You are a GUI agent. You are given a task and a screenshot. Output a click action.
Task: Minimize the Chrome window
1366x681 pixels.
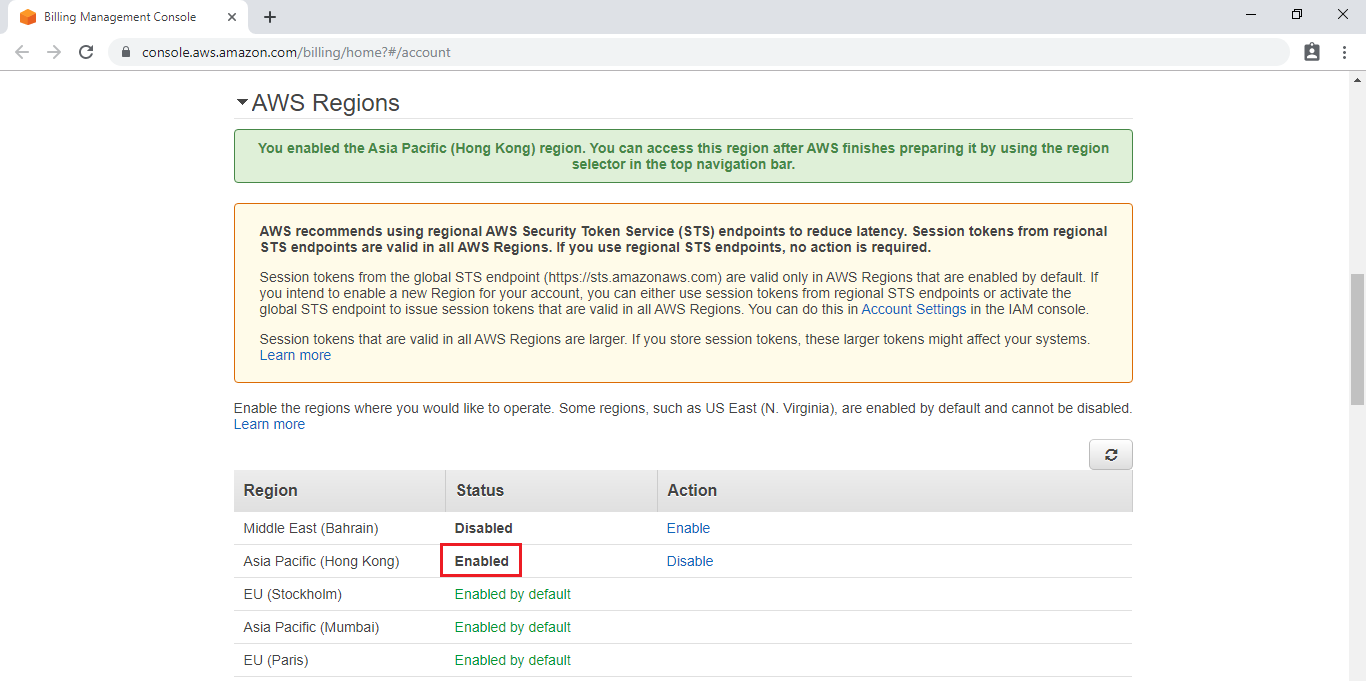[1252, 14]
